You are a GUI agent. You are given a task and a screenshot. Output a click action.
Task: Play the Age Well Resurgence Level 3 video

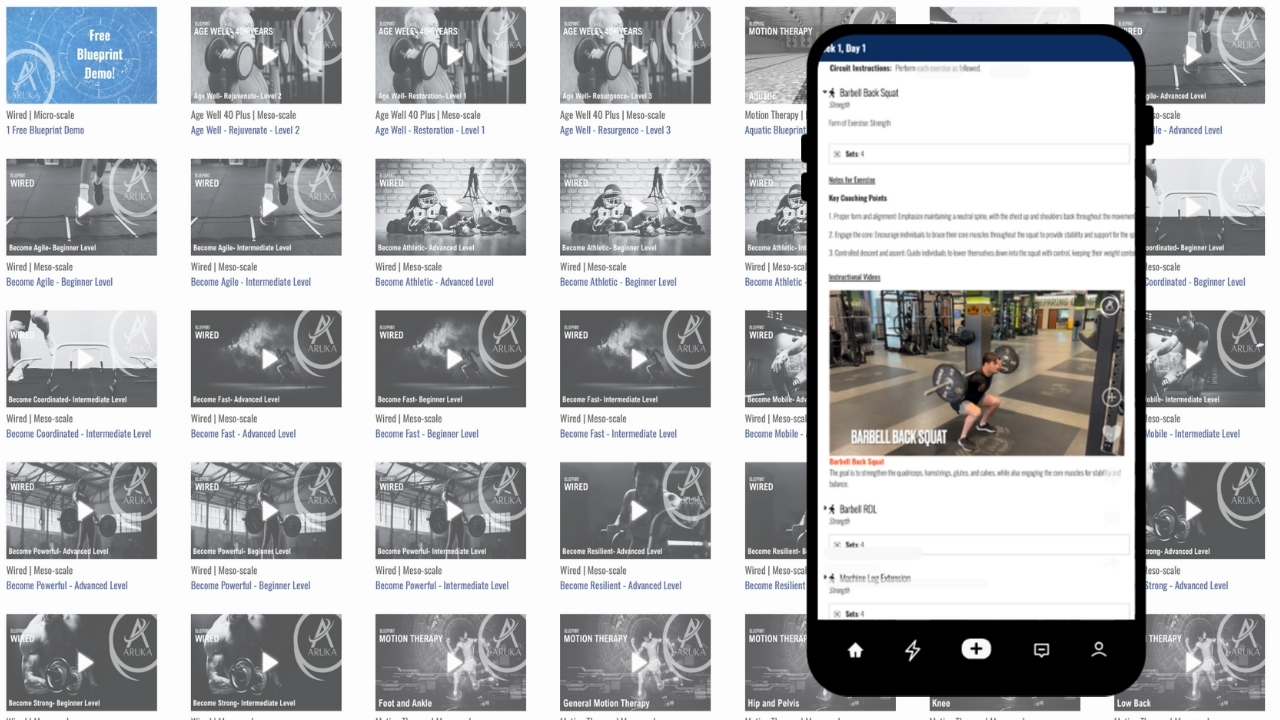click(x=639, y=55)
